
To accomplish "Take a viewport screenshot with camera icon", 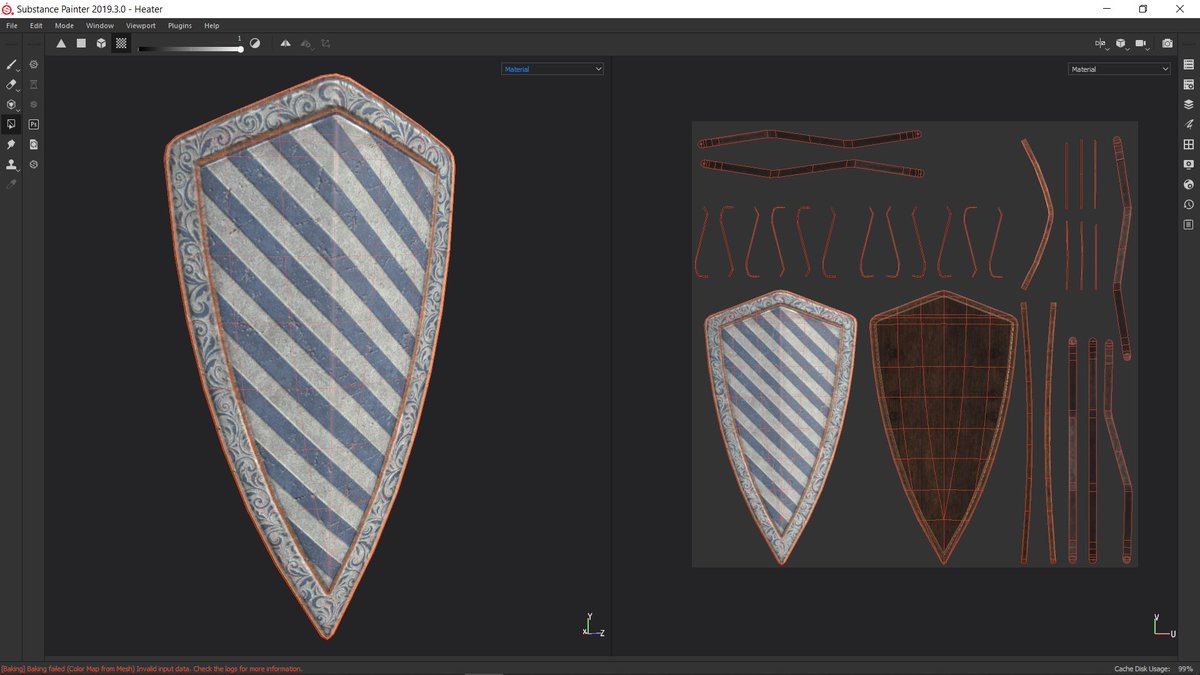I will (x=1167, y=44).
